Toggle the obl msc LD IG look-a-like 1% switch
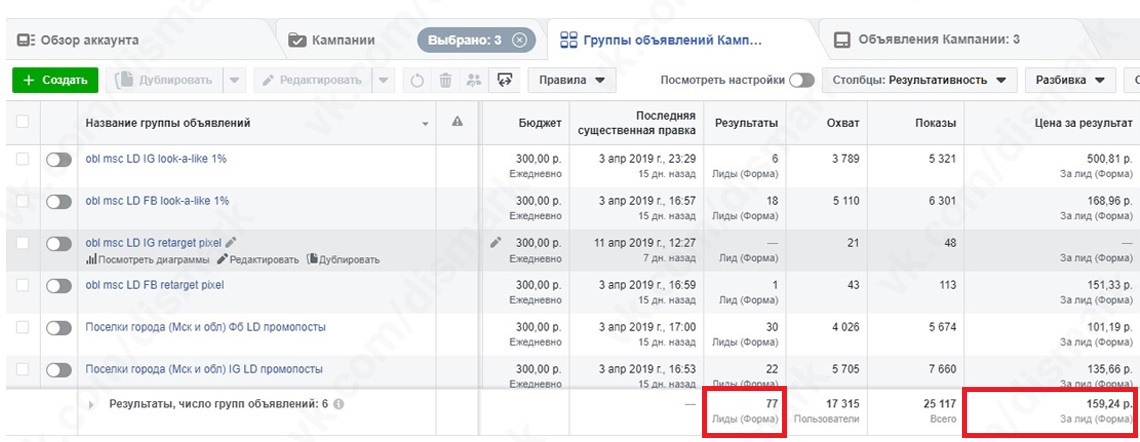1140x442 pixels. point(59,160)
